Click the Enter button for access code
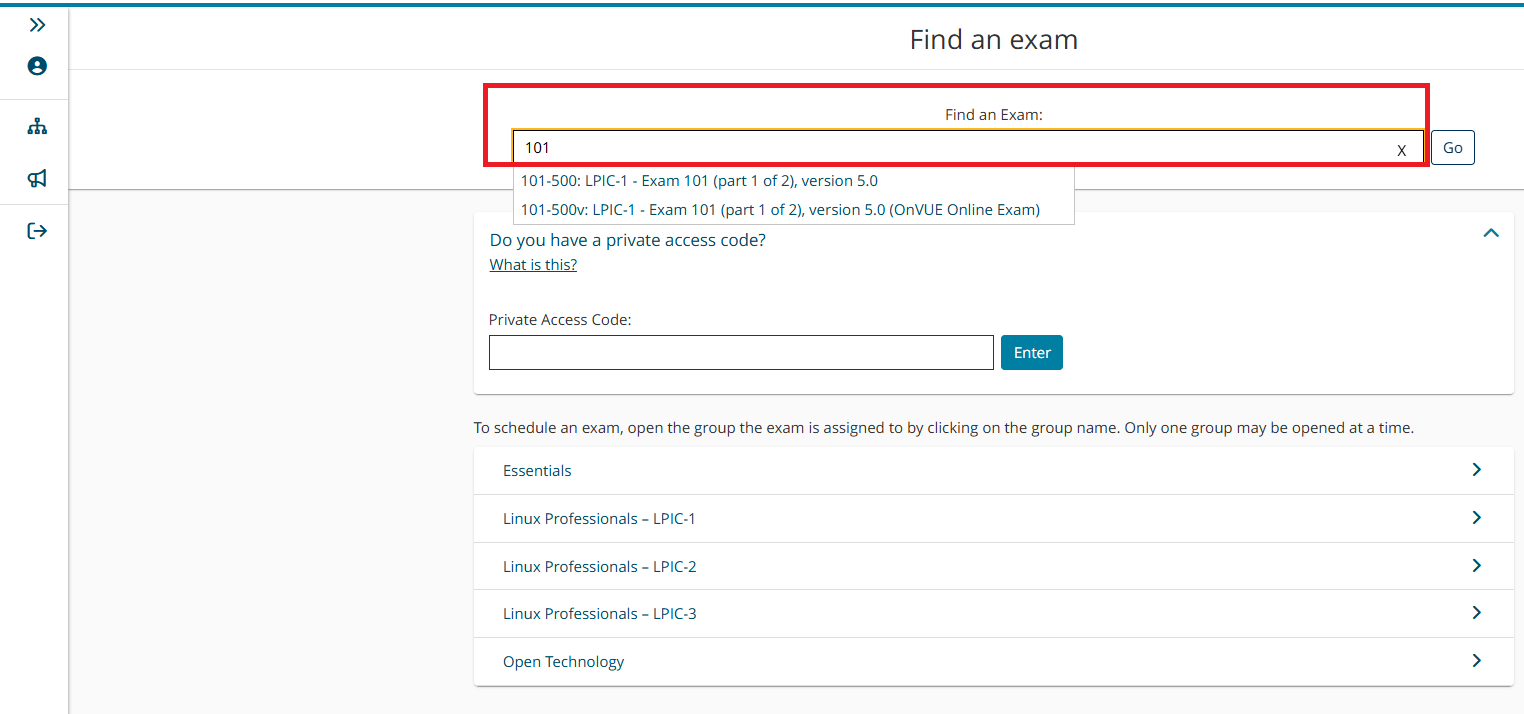Viewport: 1524px width, 714px height. click(1031, 353)
